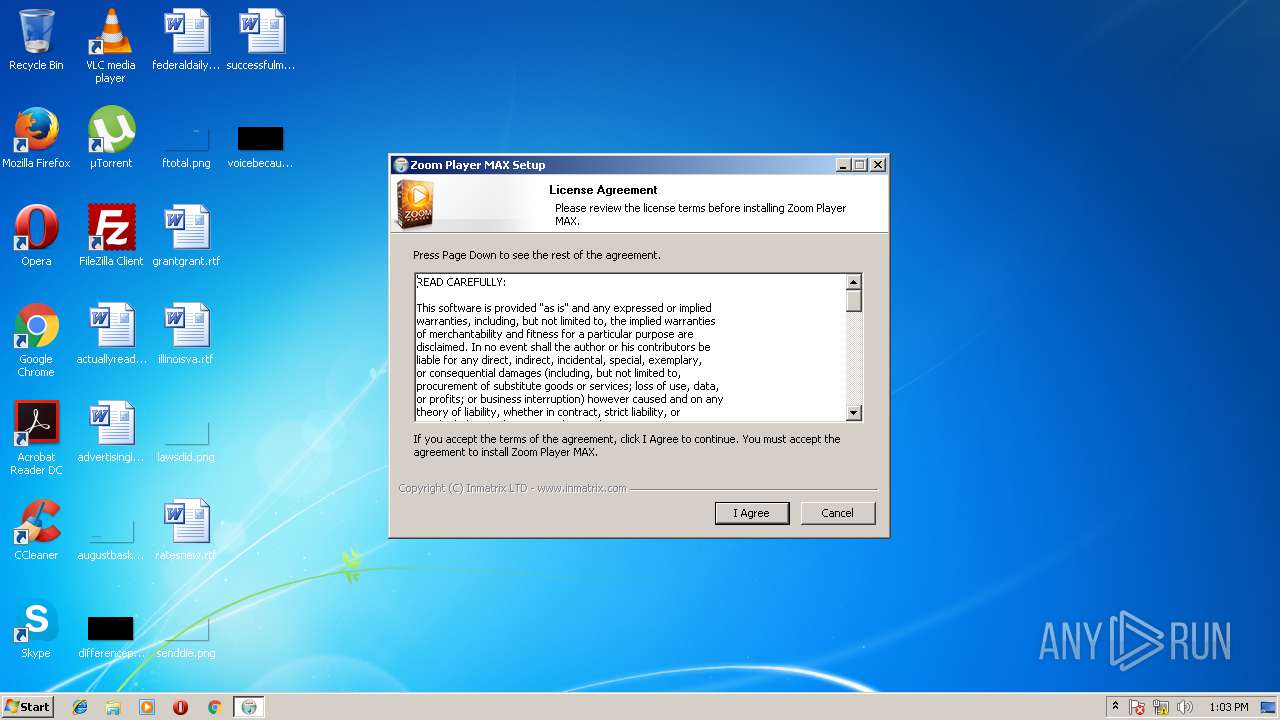The image size is (1280, 720).
Task: Select the illinoisva.rtf document icon
Action: tap(186, 334)
